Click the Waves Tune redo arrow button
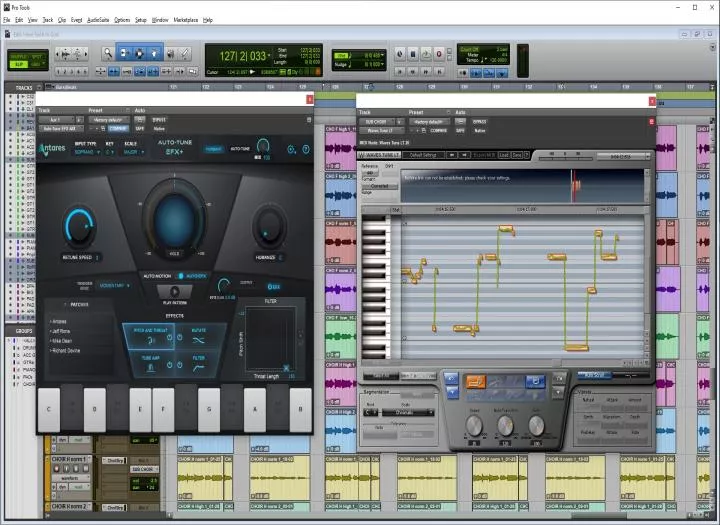Screen dimensions: 720x525 [x=464, y=155]
